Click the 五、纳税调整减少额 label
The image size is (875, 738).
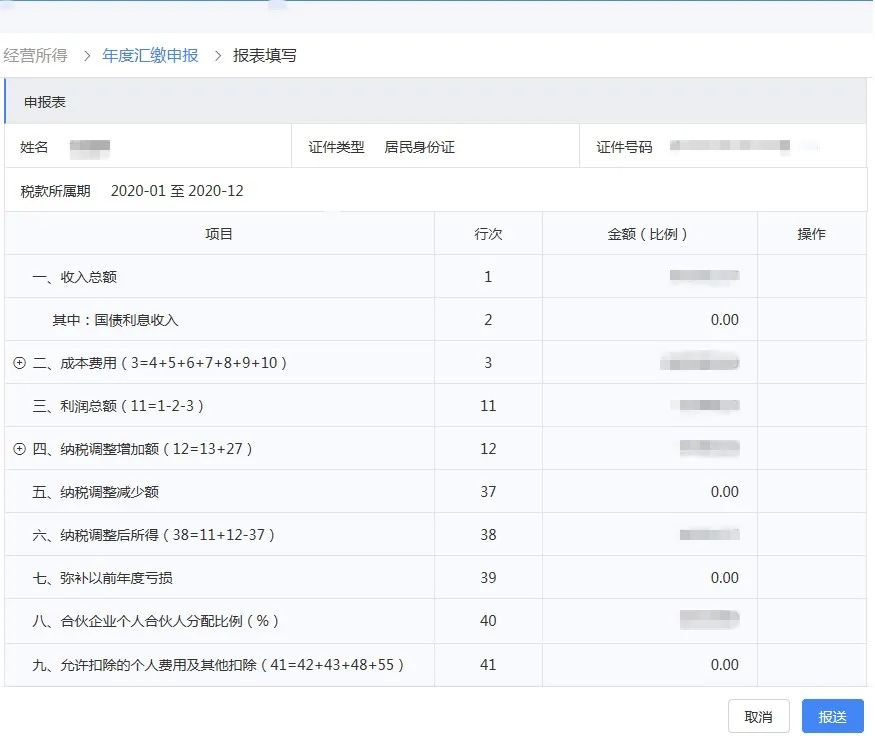point(95,492)
